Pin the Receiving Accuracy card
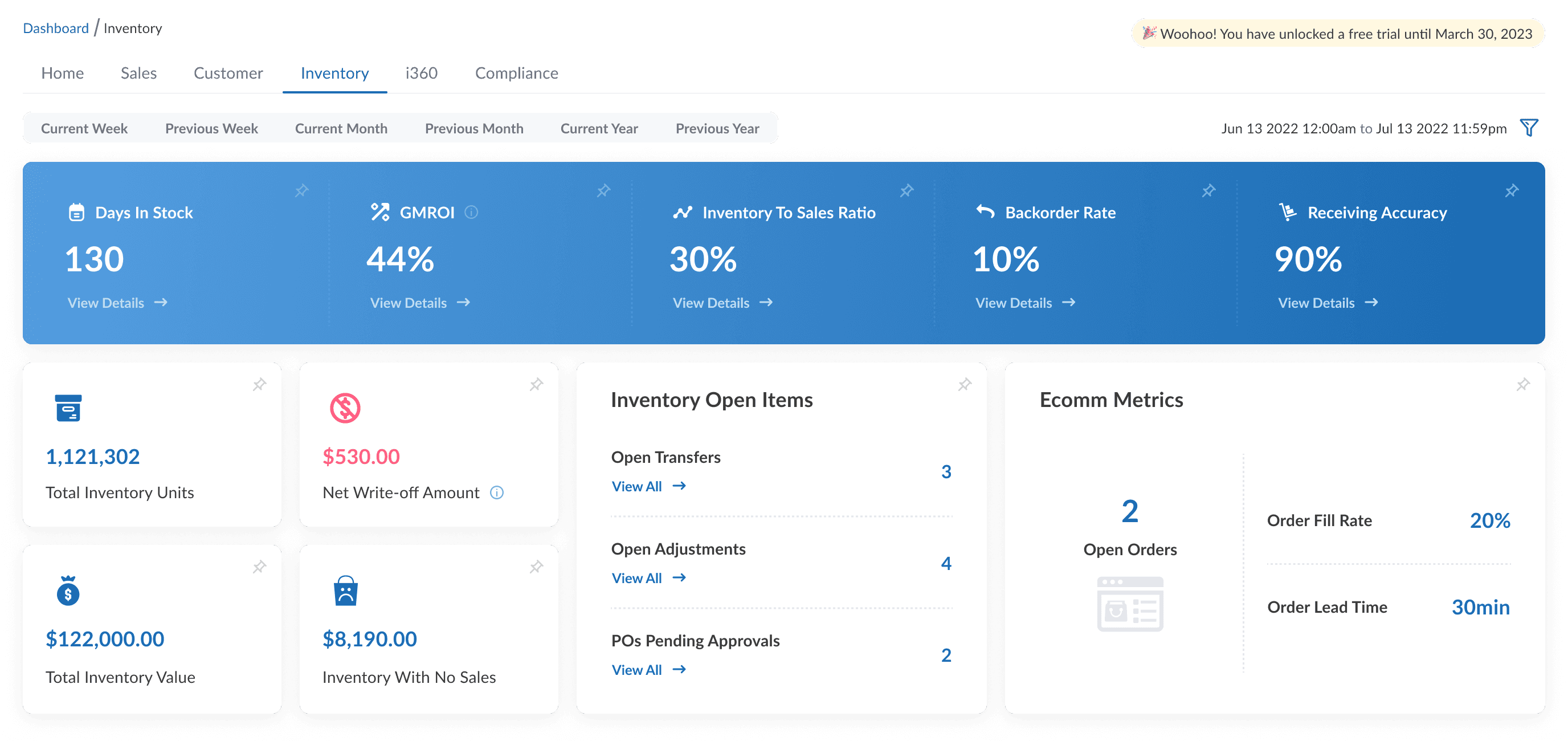Screen dimensions: 1568x741 pos(1512,190)
